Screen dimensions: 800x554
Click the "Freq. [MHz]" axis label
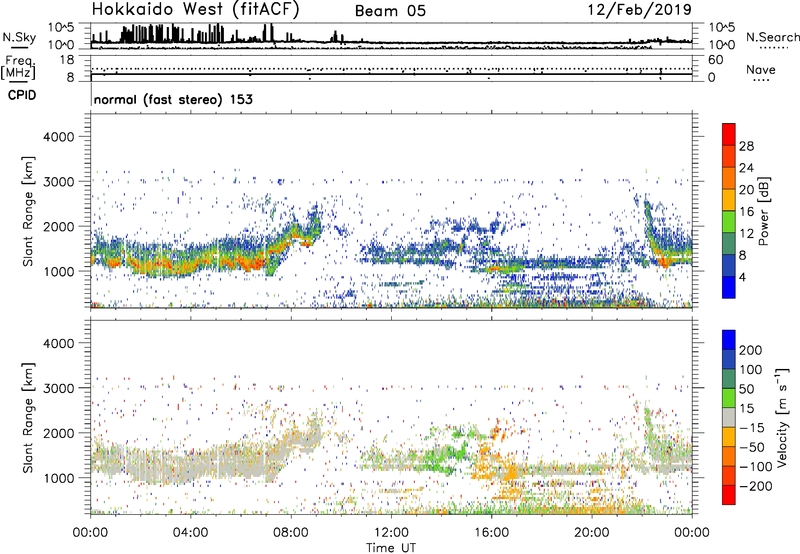[x=18, y=67]
